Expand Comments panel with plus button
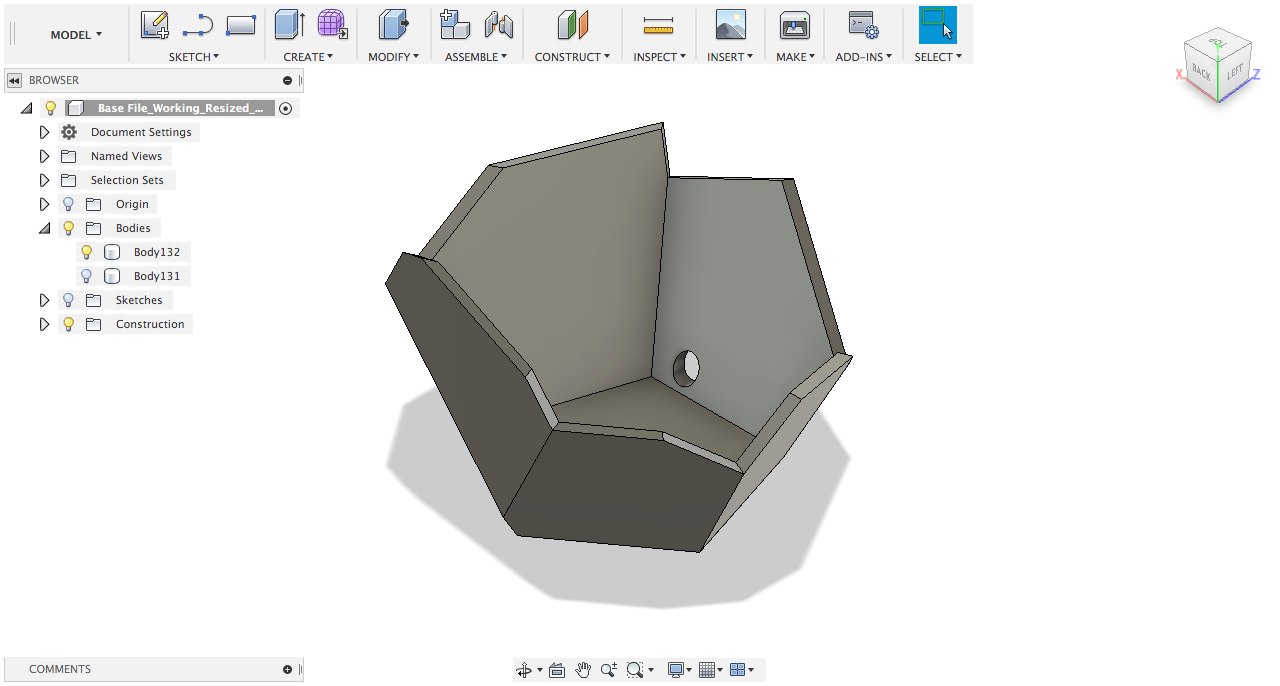Image resolution: width=1280 pixels, height=686 pixels. tap(287, 670)
